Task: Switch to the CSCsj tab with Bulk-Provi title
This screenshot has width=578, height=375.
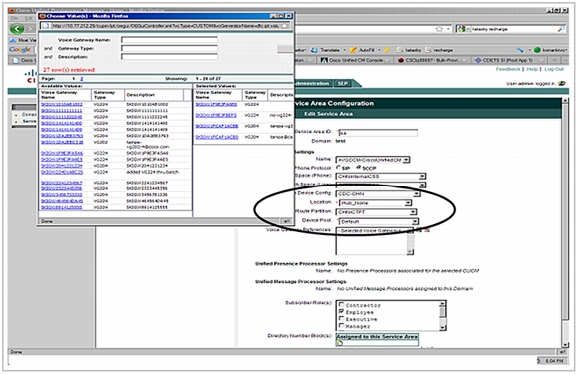Action: point(433,60)
